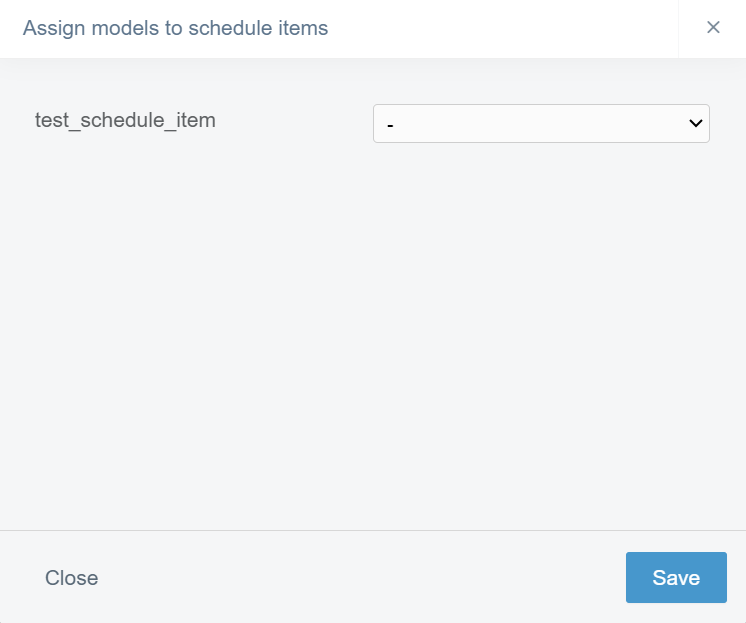746x623 pixels.
Task: Select the '-' placeholder value in the combo box
Action: coord(390,124)
